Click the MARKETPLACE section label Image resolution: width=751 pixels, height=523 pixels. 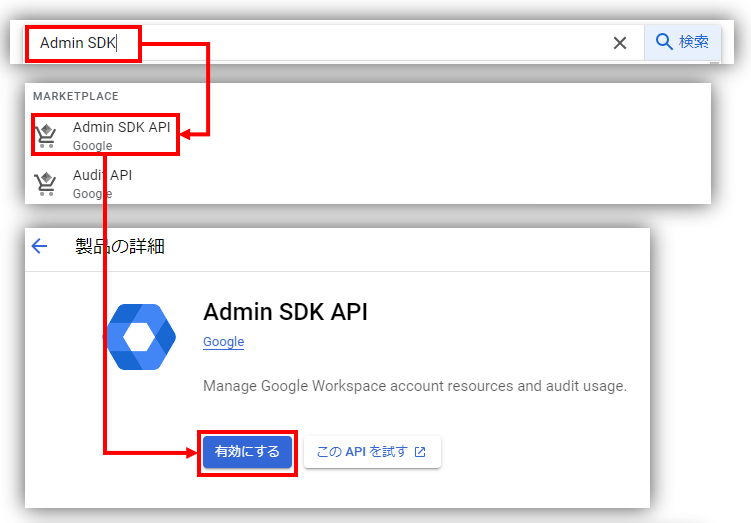coord(76,96)
